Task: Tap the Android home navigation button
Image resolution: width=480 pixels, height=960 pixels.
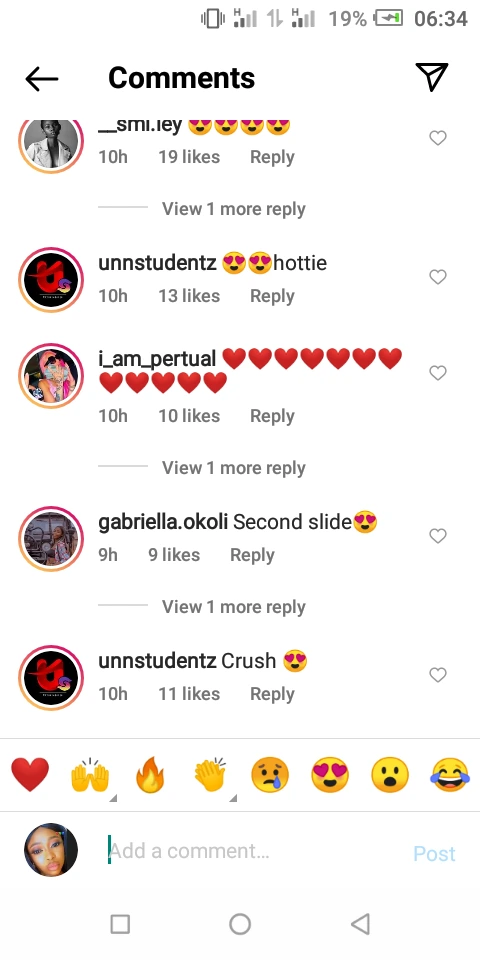Action: coord(240,924)
